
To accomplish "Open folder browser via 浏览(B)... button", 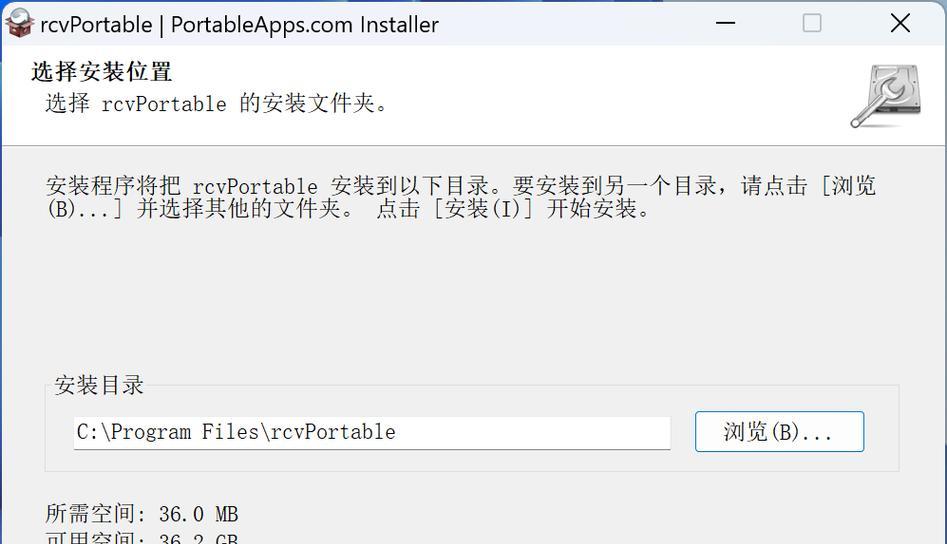I will point(779,431).
